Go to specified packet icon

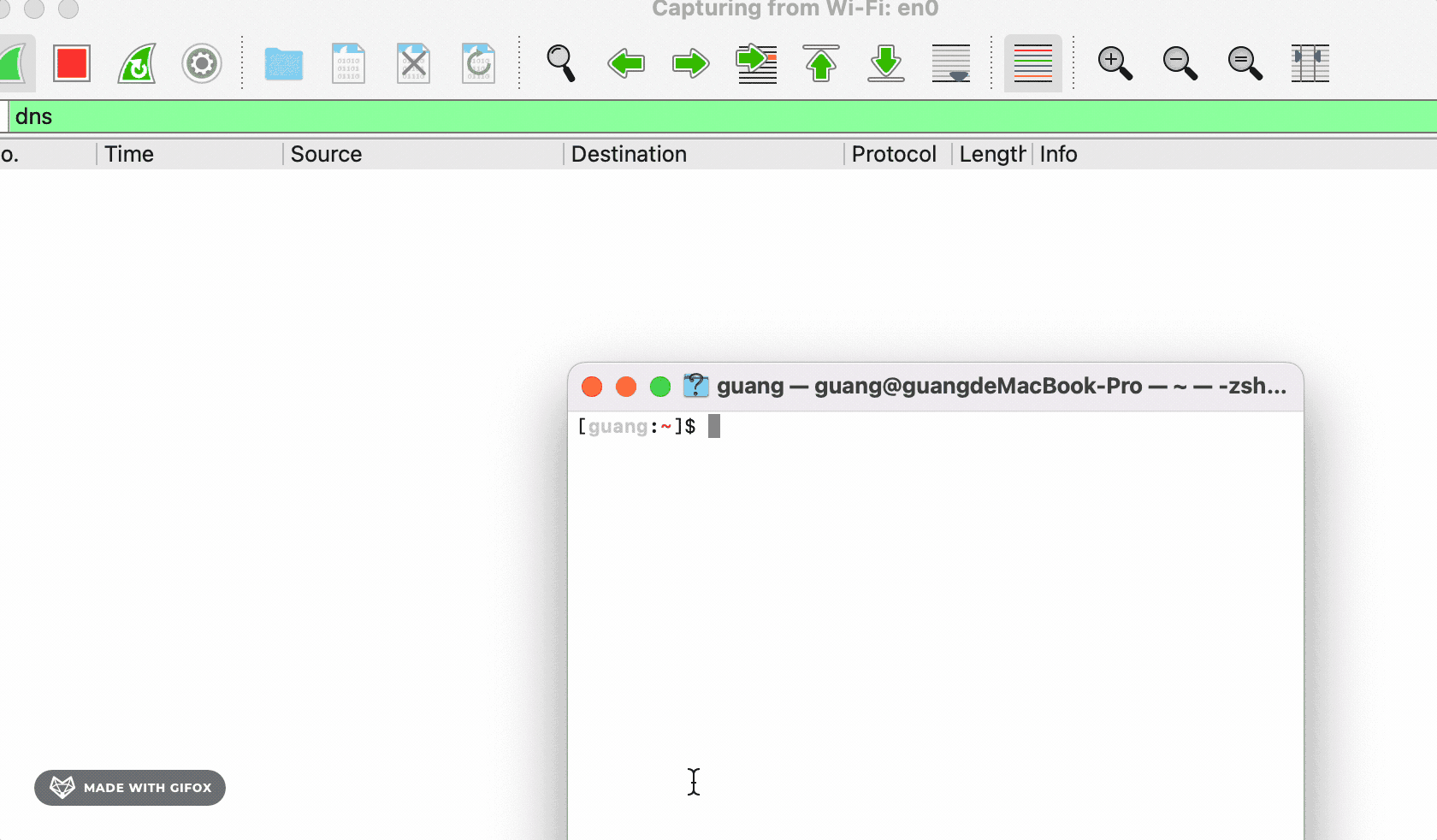(x=756, y=63)
